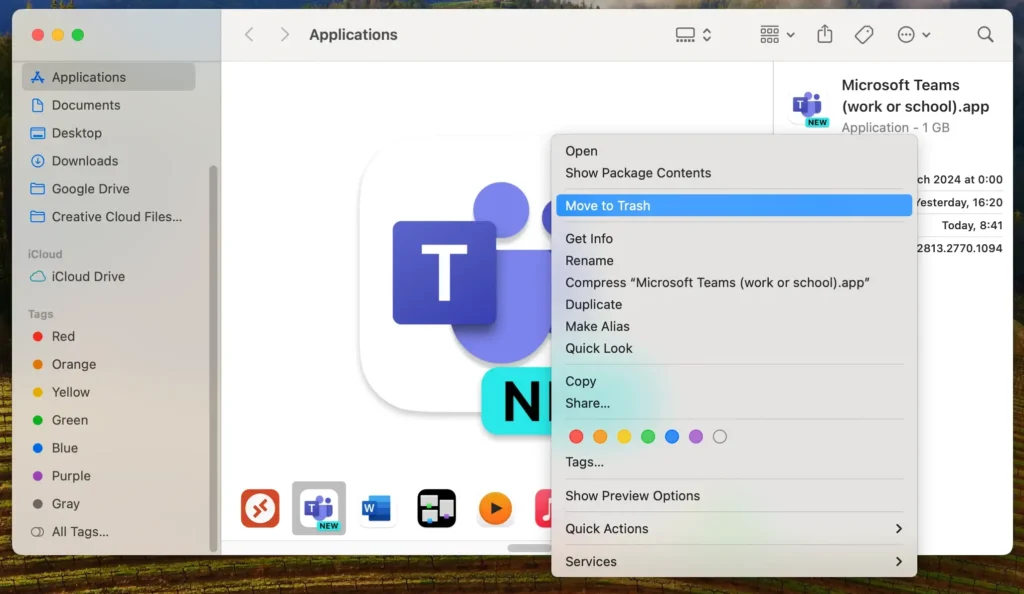
Task: Click the sidebar vertical scrollbar
Action: point(212,358)
